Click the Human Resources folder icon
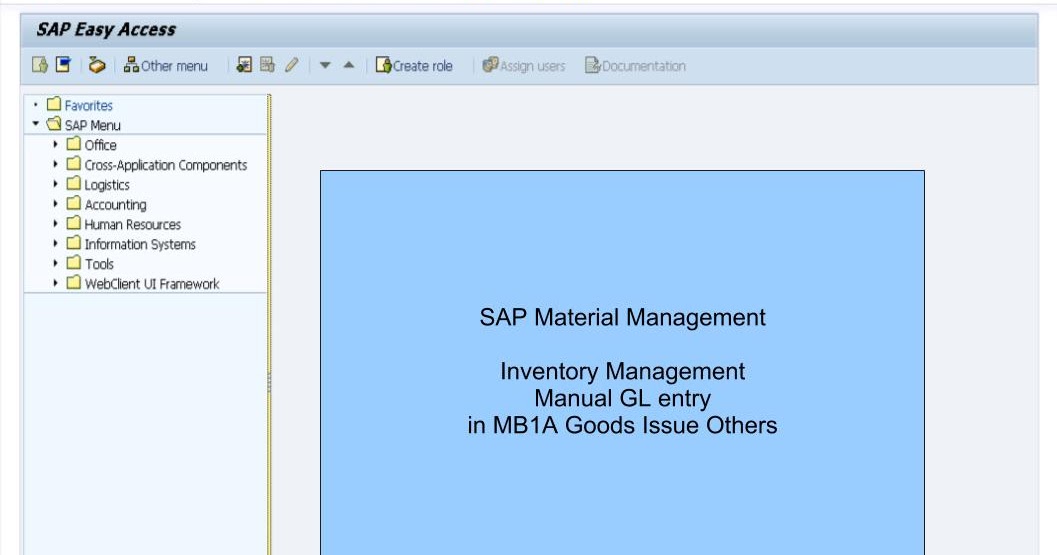The width and height of the screenshot is (1057, 555). pyautogui.click(x=73, y=223)
